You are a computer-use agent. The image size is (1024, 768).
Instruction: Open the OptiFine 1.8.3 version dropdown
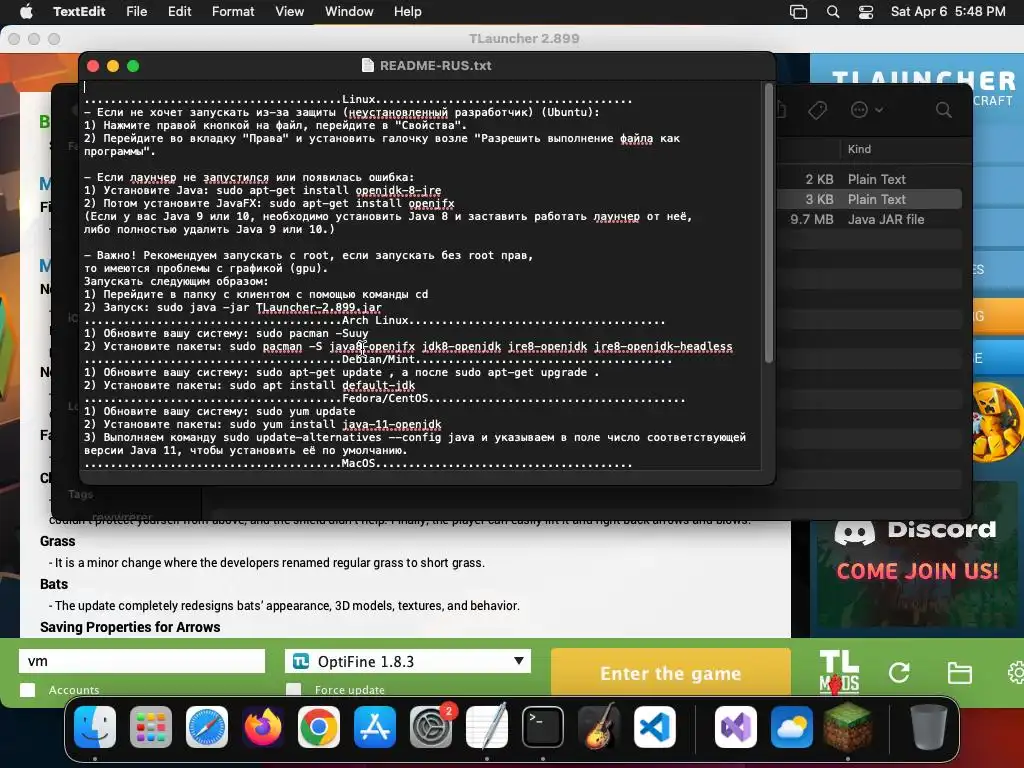408,661
